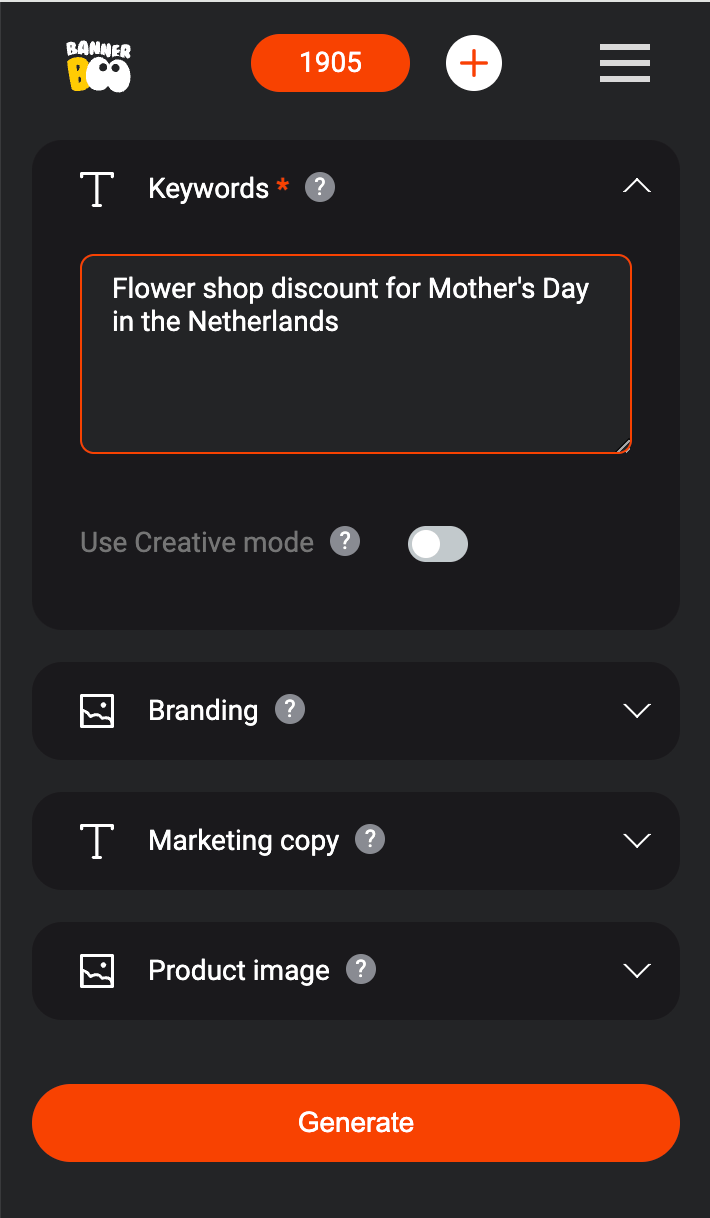This screenshot has width=710, height=1218.
Task: Click the 1905 credits button
Action: coord(330,63)
